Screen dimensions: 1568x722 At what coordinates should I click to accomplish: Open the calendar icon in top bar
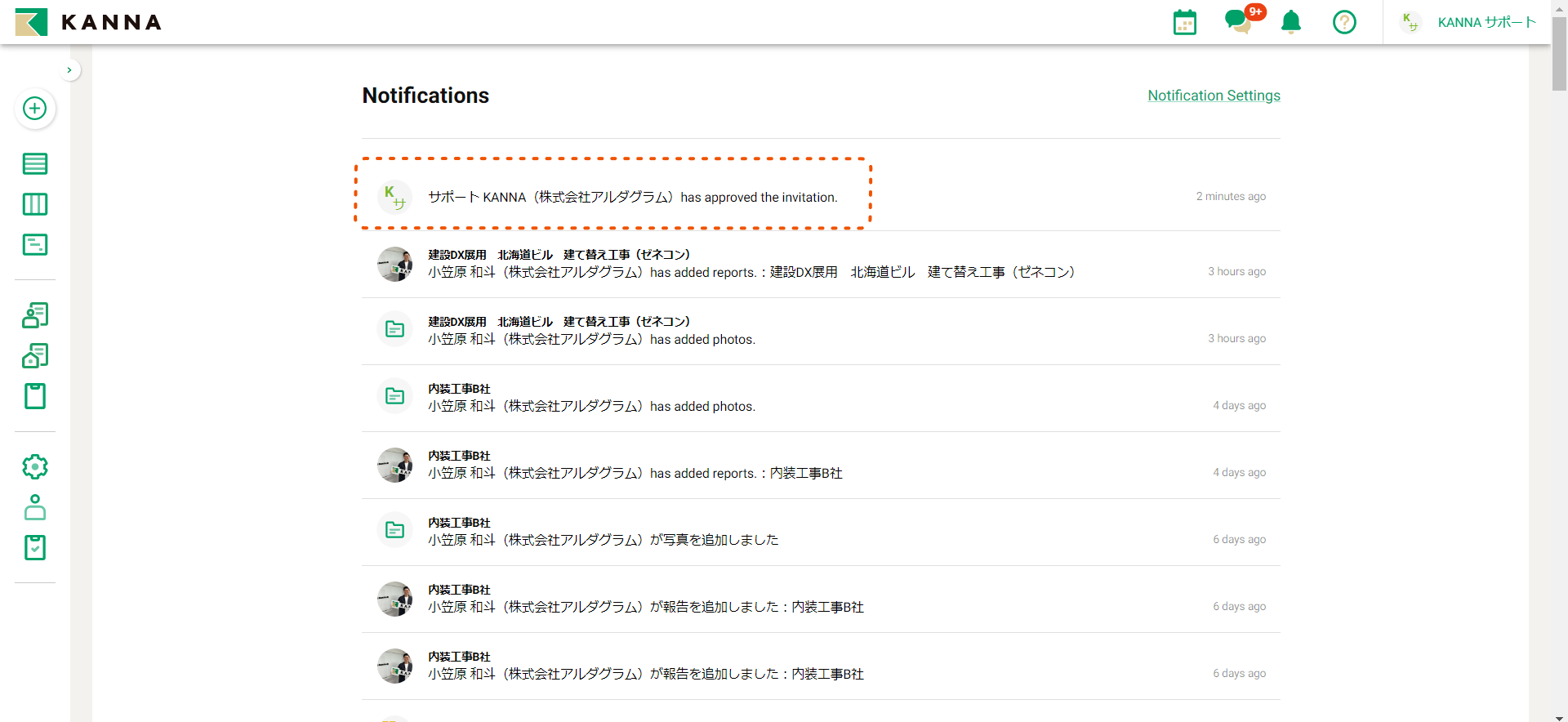1184,22
